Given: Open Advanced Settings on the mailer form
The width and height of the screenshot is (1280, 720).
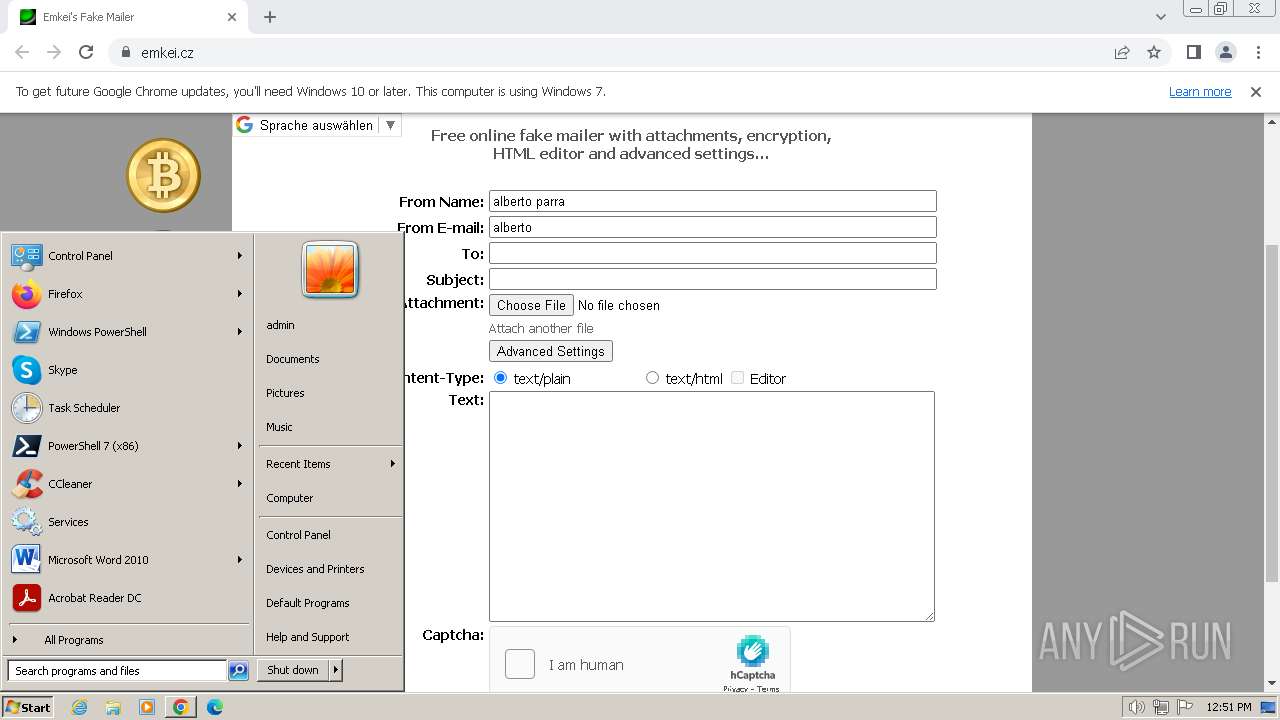Looking at the screenshot, I should pyautogui.click(x=550, y=351).
